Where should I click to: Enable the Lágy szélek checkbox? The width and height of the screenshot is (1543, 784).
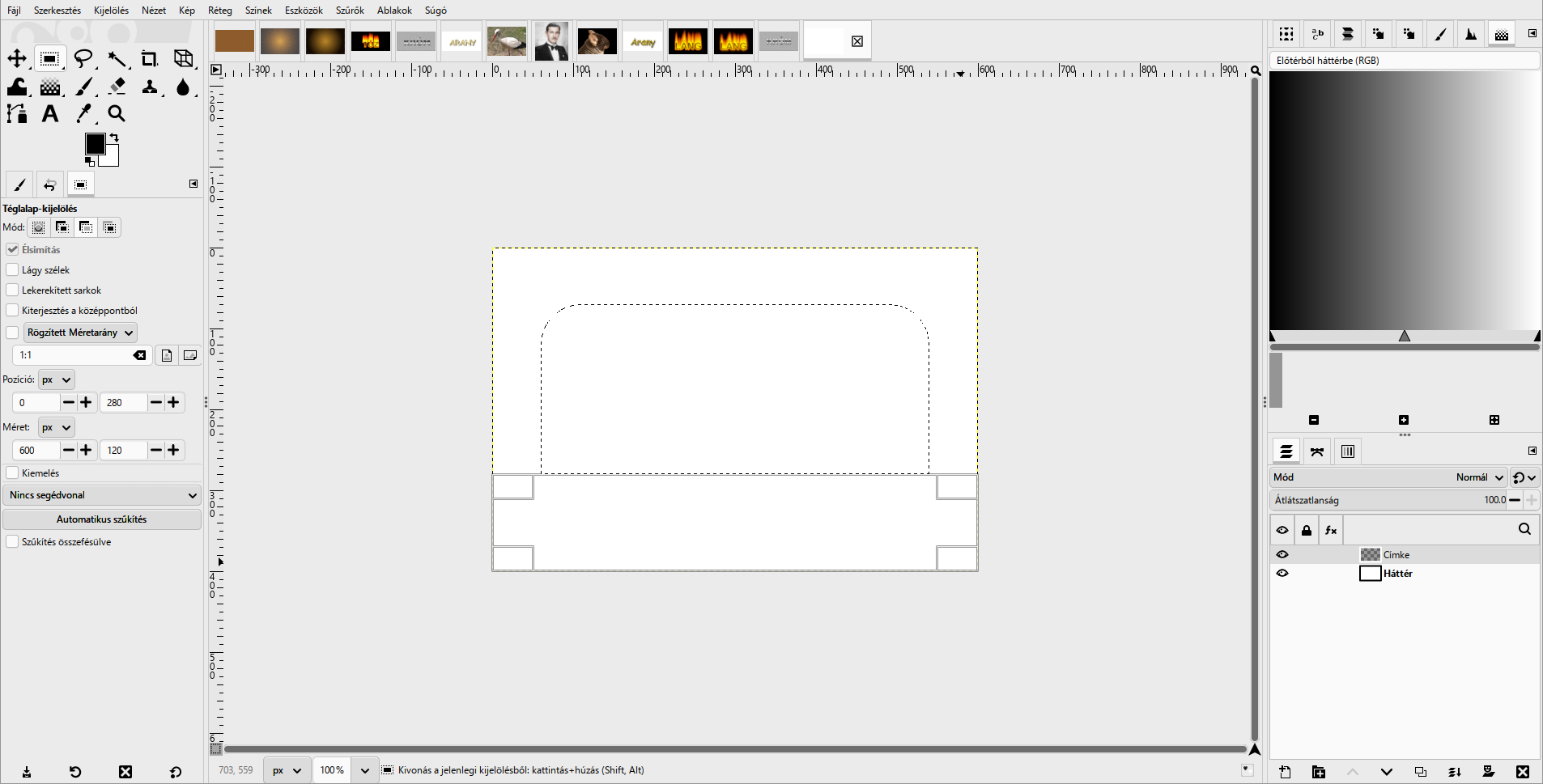coord(12,269)
